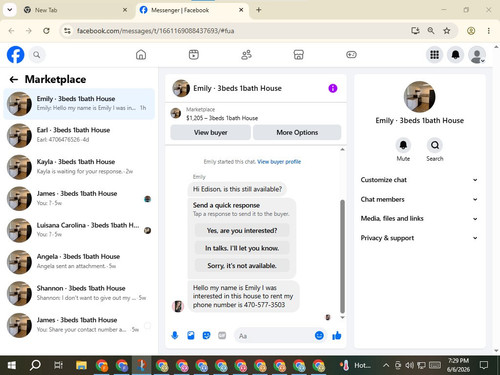Record a voice clip
The height and width of the screenshot is (375, 500).
[x=175, y=335]
